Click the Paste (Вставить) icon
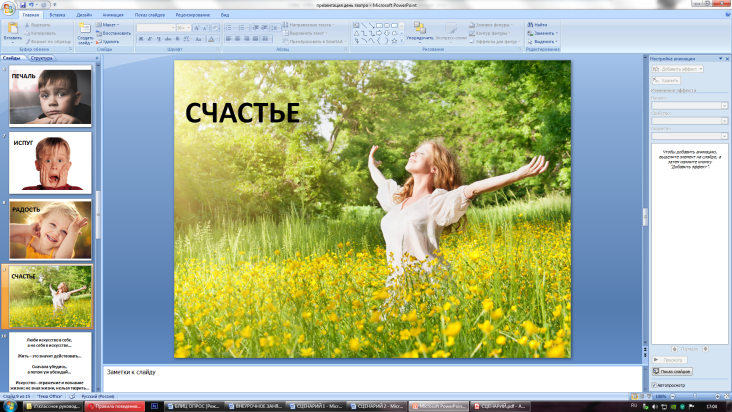The height and width of the screenshot is (412, 732). pos(12,30)
